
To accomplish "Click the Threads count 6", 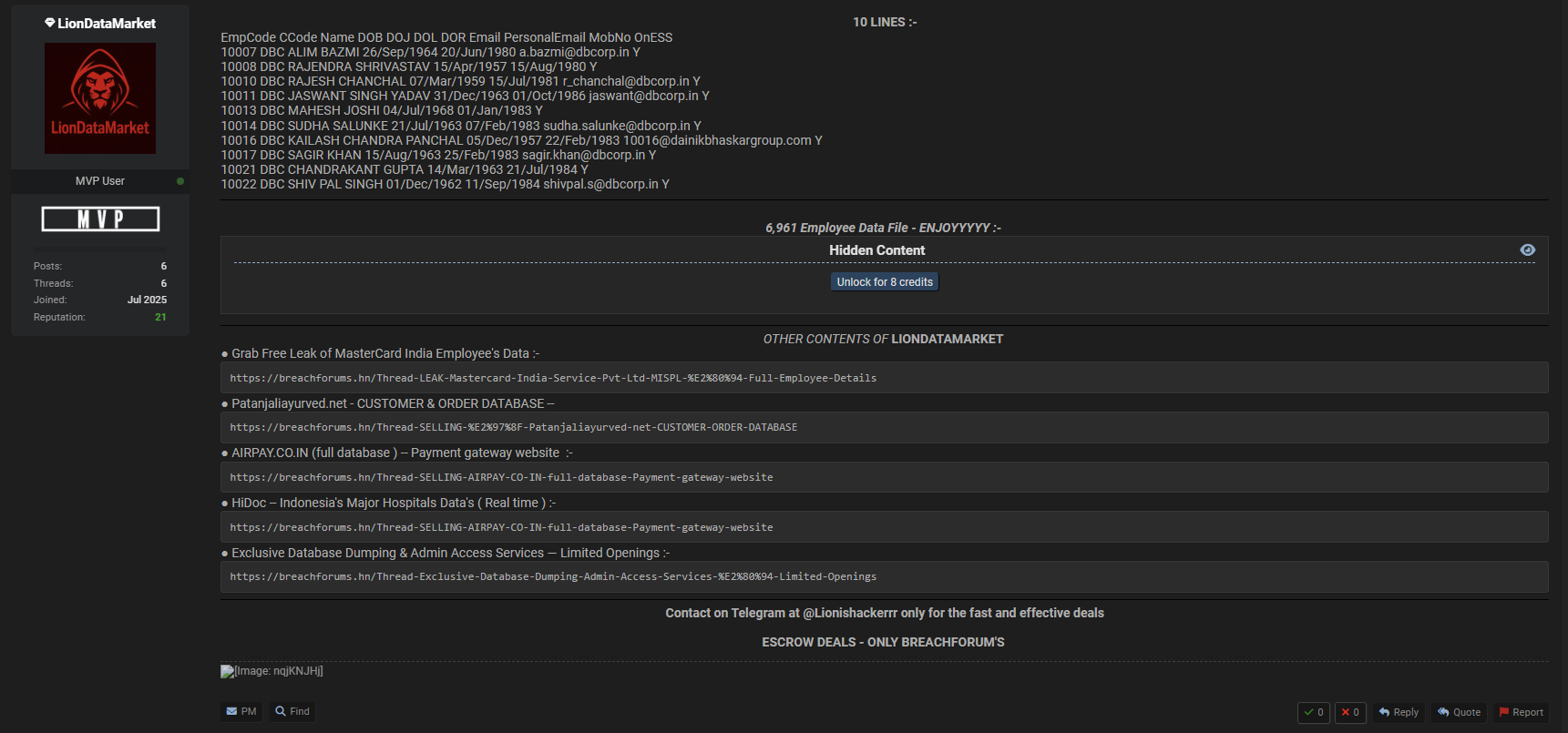I will coord(164,283).
